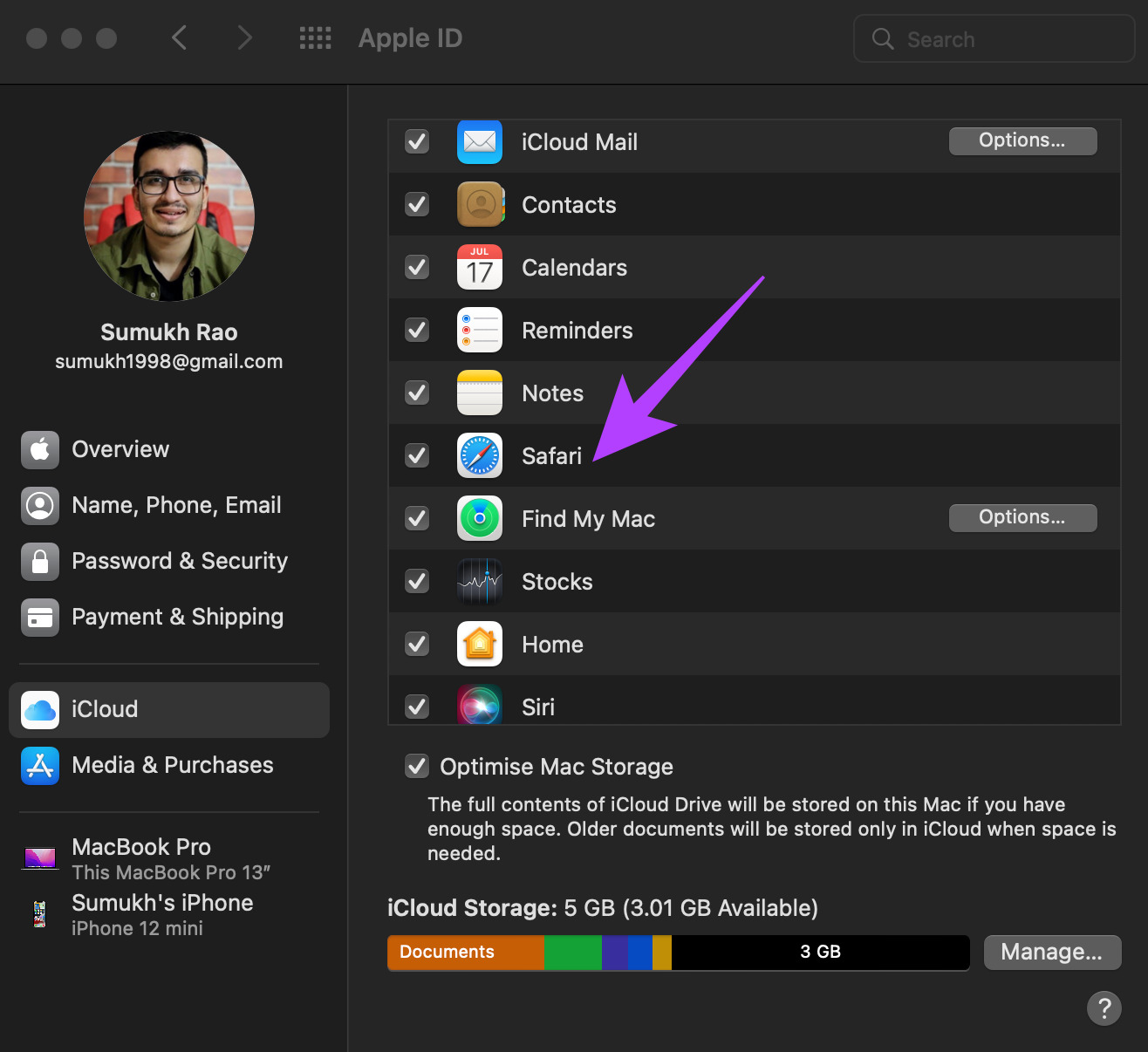Click the Stocks label in app list
This screenshot has width=1148, height=1052.
557,582
